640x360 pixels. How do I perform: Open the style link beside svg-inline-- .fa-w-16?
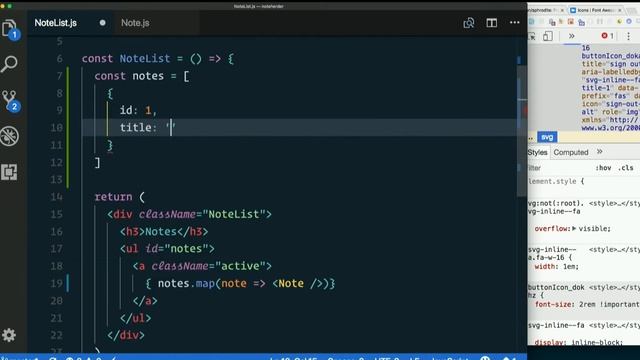[x=614, y=249]
